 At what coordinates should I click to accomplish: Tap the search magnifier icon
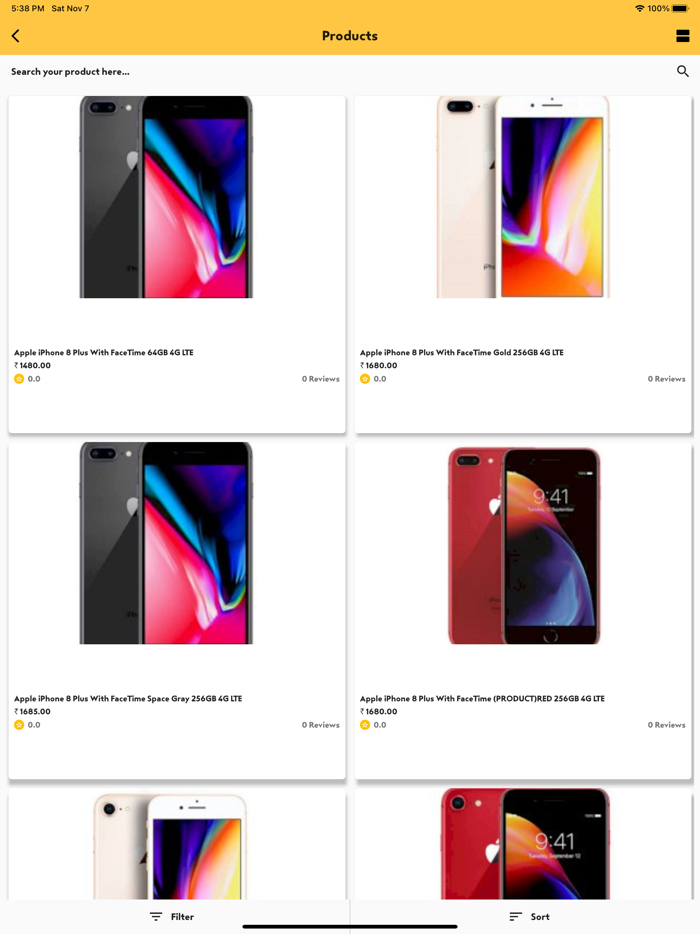click(x=683, y=71)
